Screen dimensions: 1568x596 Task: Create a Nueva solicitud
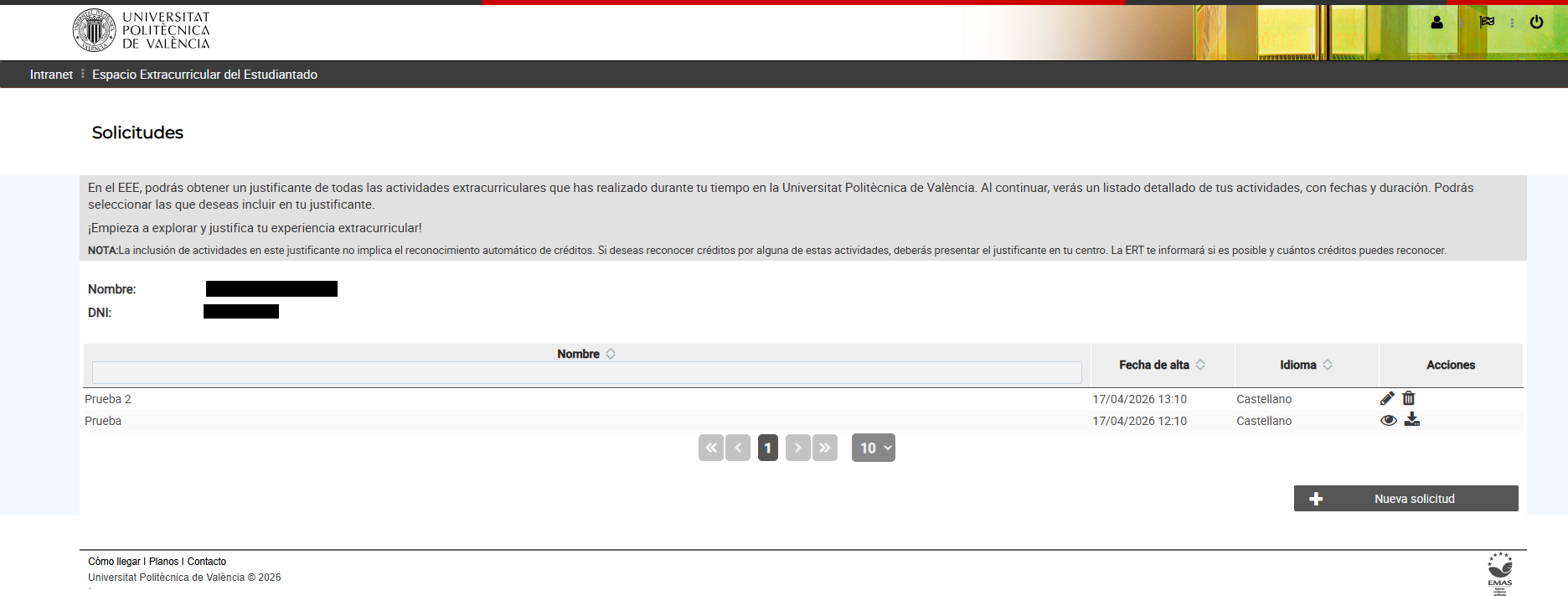pos(1406,498)
